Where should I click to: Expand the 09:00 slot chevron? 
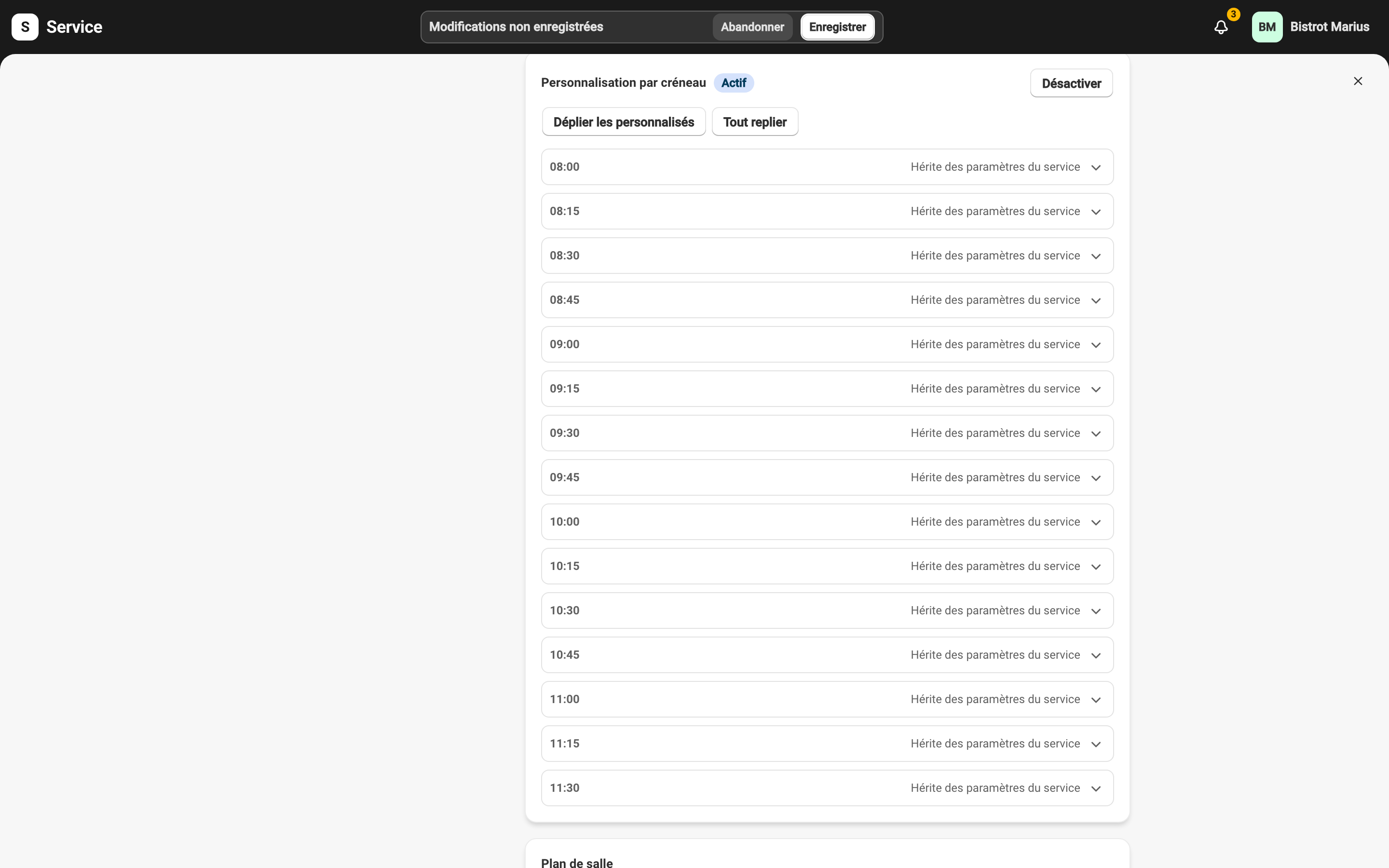1095,345
